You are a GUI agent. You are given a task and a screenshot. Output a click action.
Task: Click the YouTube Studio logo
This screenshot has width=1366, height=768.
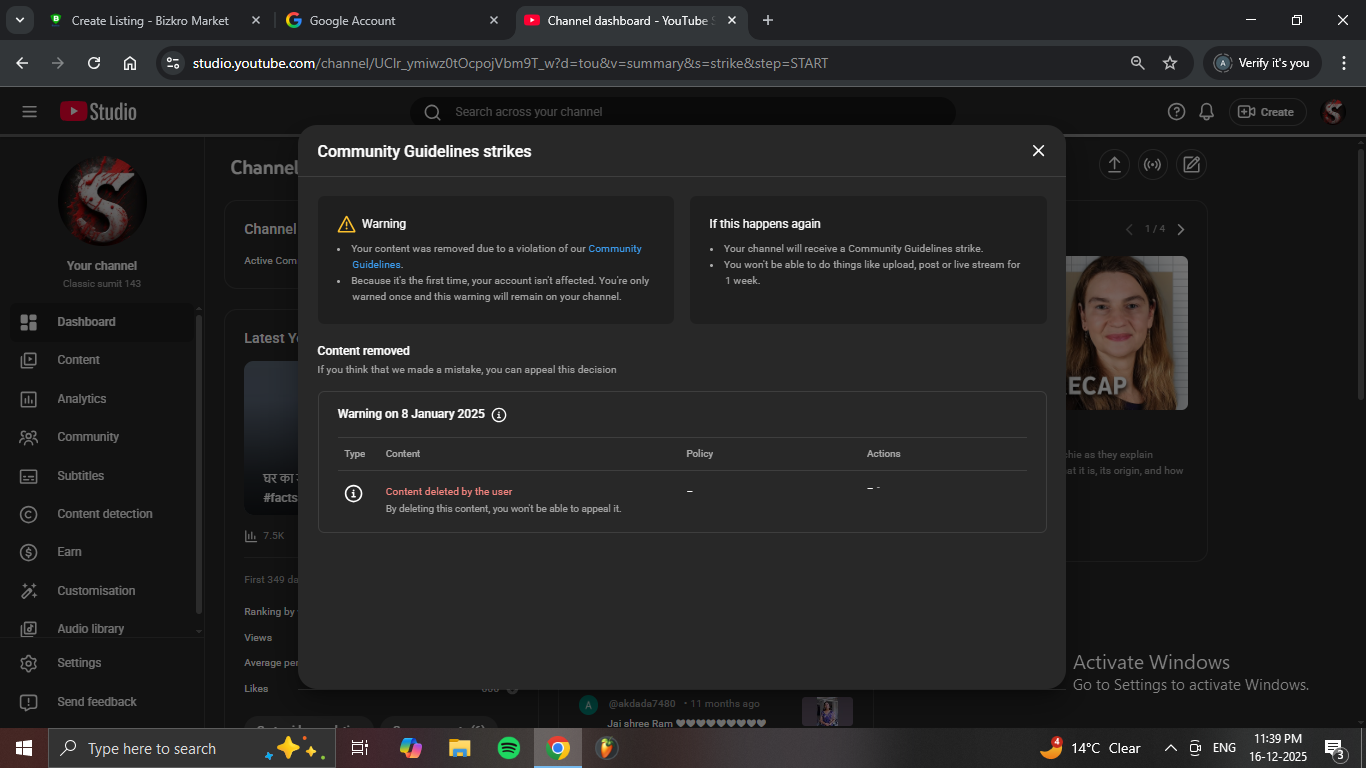click(98, 112)
